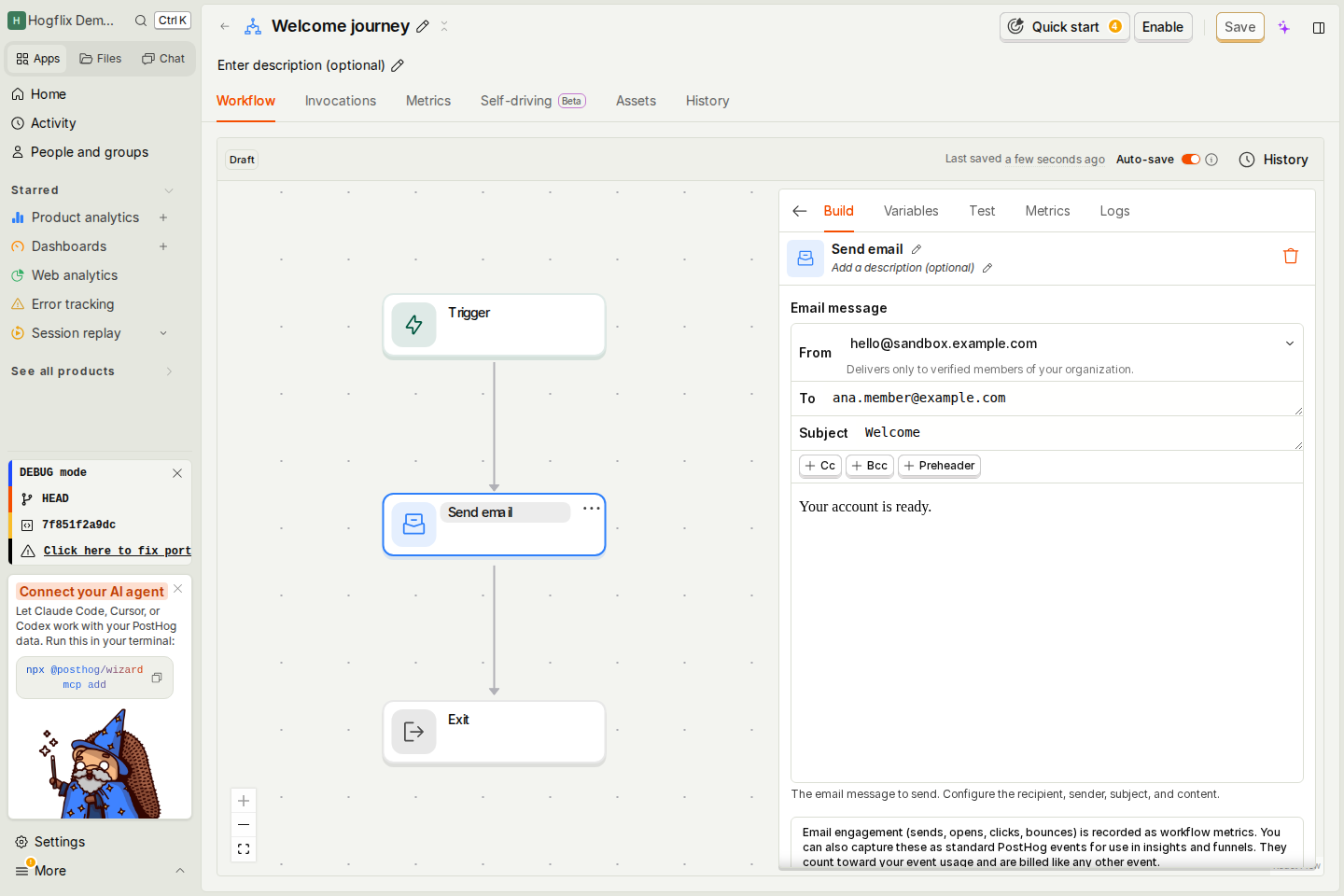Switch to the Invocations tab
This screenshot has width=1344, height=896.
coord(341,101)
